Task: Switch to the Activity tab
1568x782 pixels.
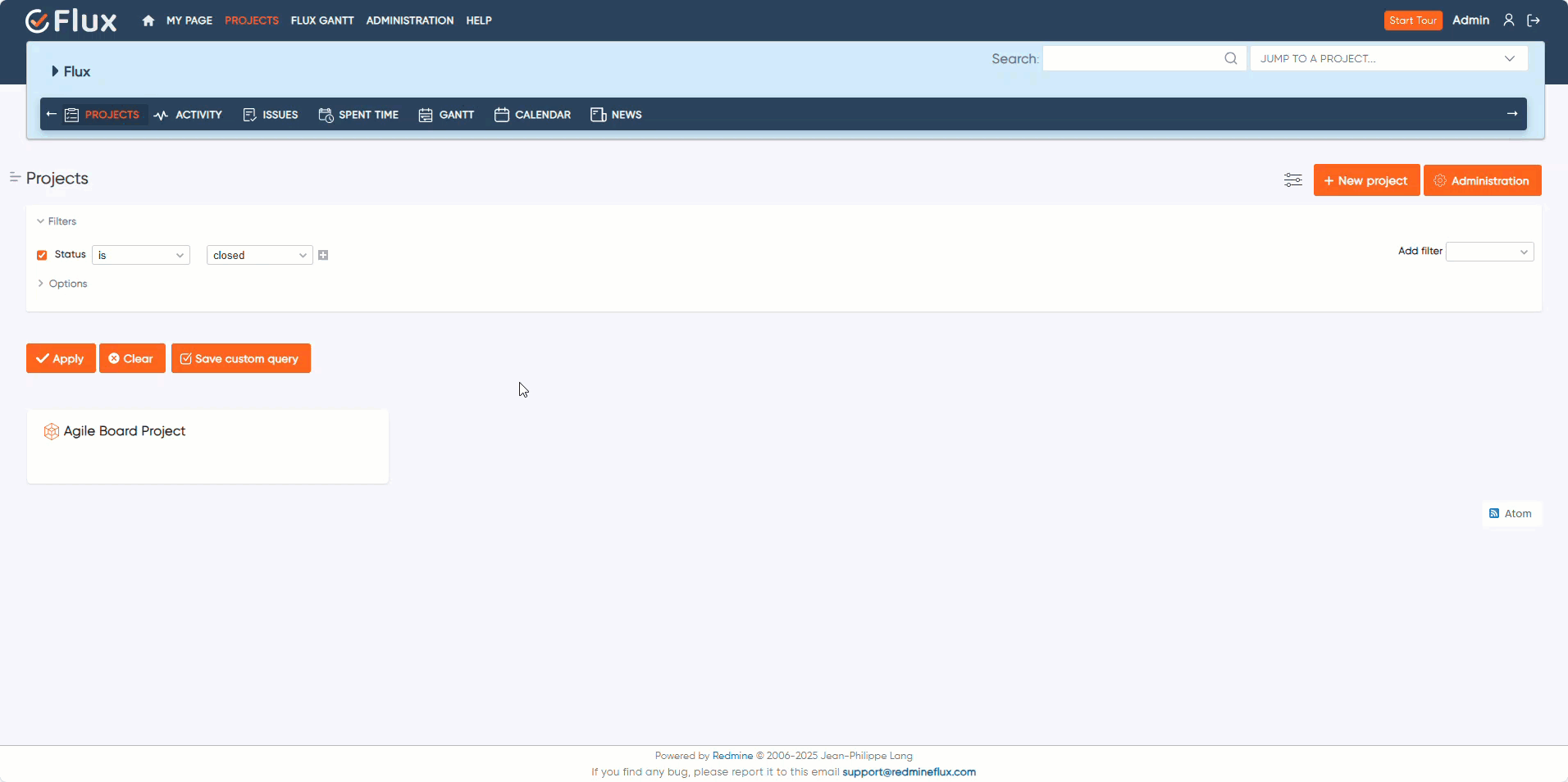Action: point(188,115)
